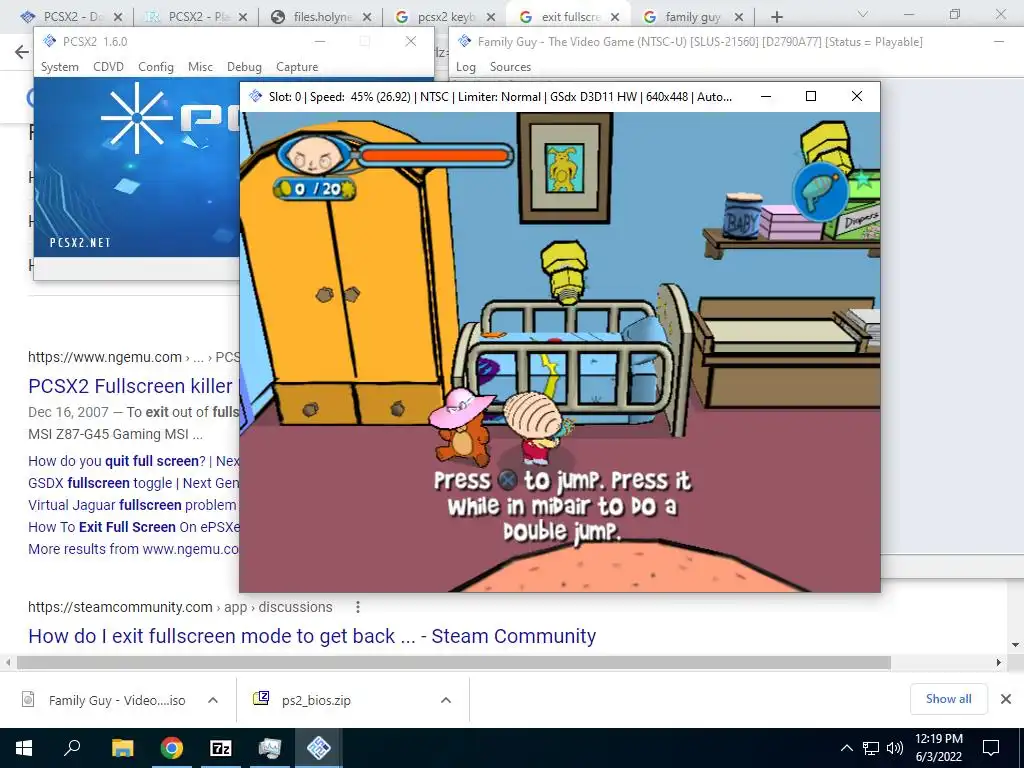This screenshot has height=768, width=1024.
Task: Open Windows taskbar search
Action: click(72, 748)
